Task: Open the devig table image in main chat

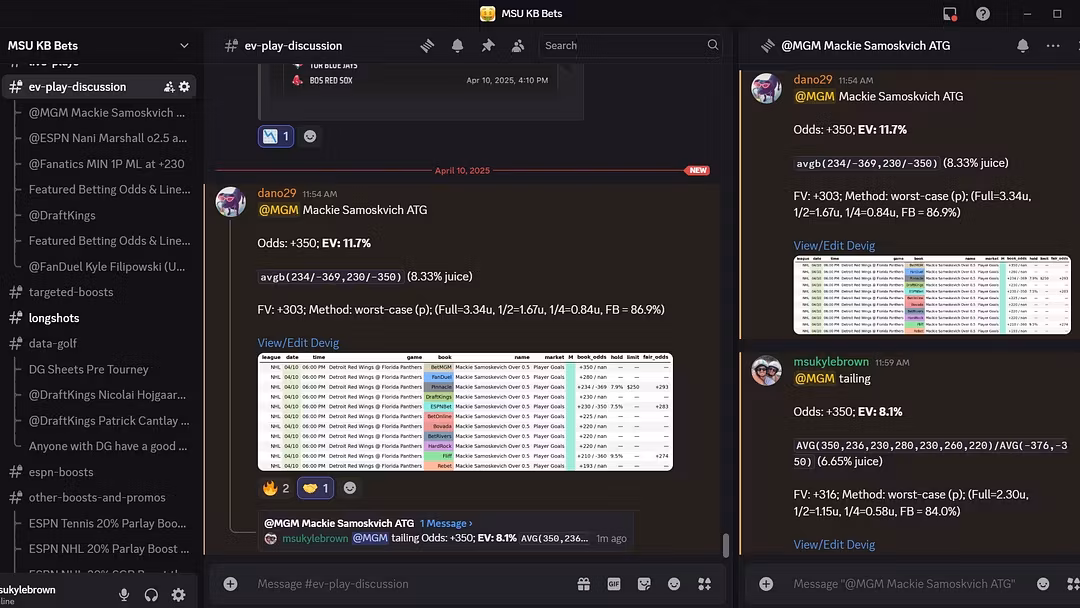Action: click(465, 412)
